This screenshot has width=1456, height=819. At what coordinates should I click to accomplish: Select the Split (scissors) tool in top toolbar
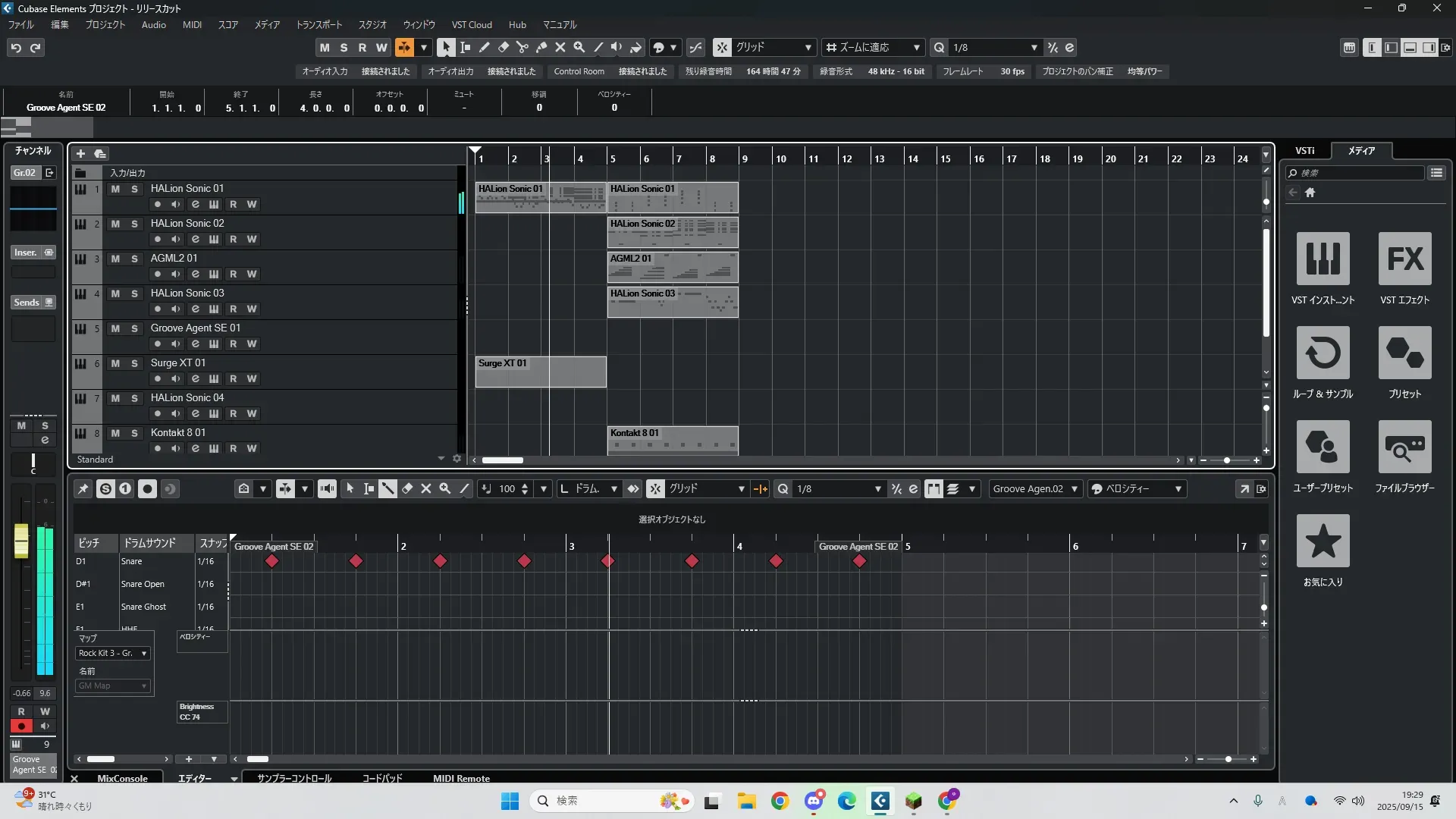[522, 47]
